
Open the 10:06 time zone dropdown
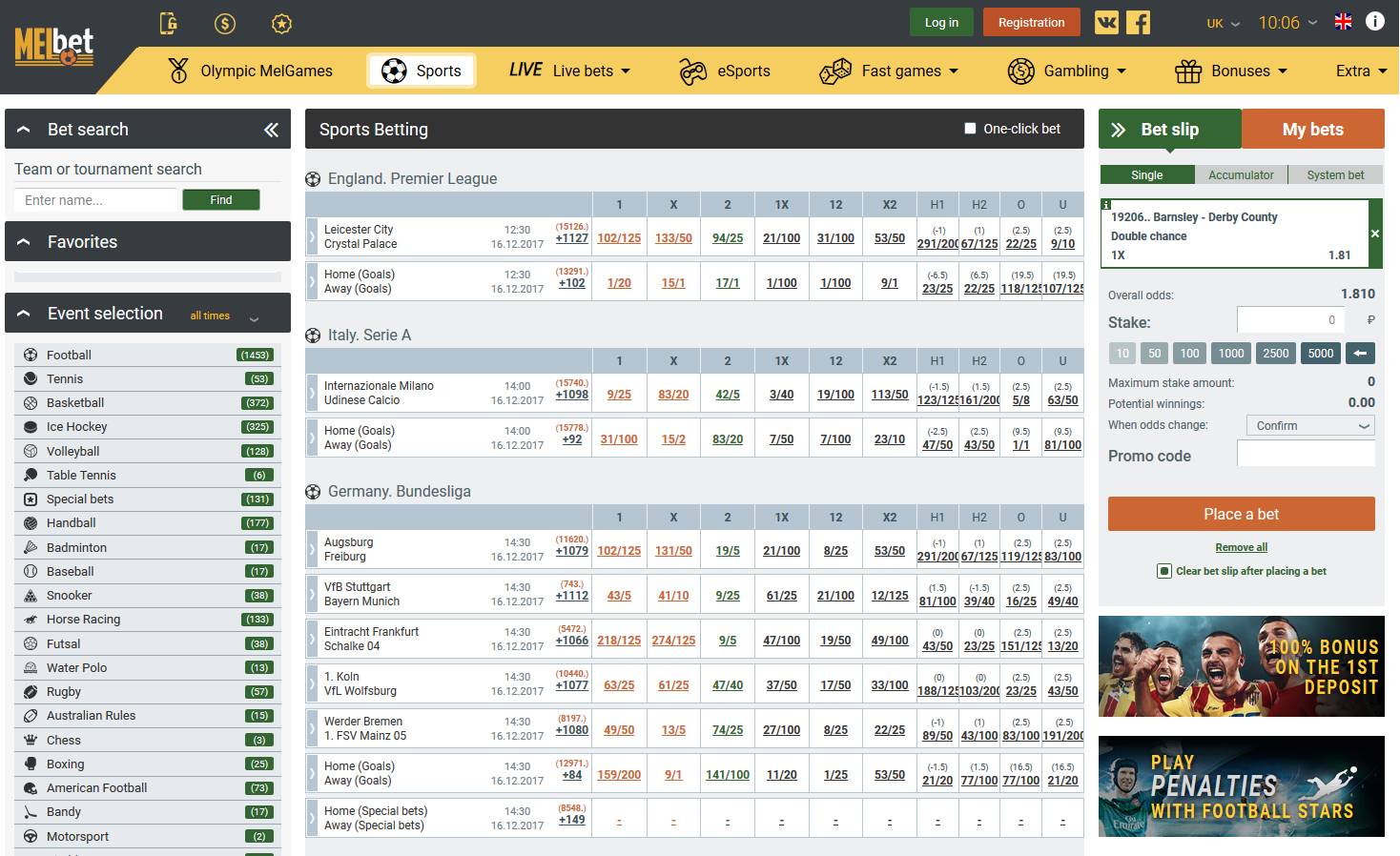pyautogui.click(x=1288, y=23)
